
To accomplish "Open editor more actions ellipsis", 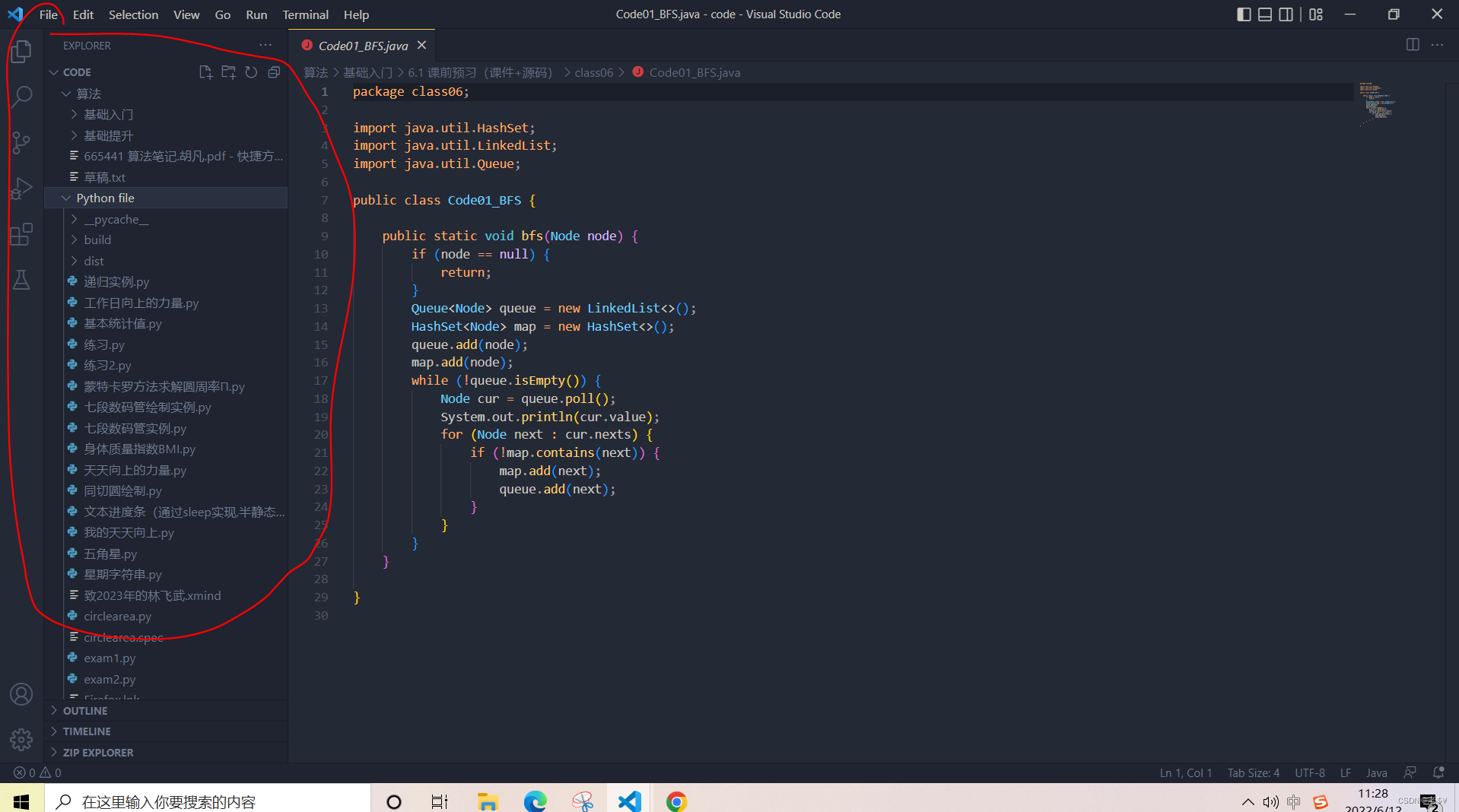I will (1437, 45).
